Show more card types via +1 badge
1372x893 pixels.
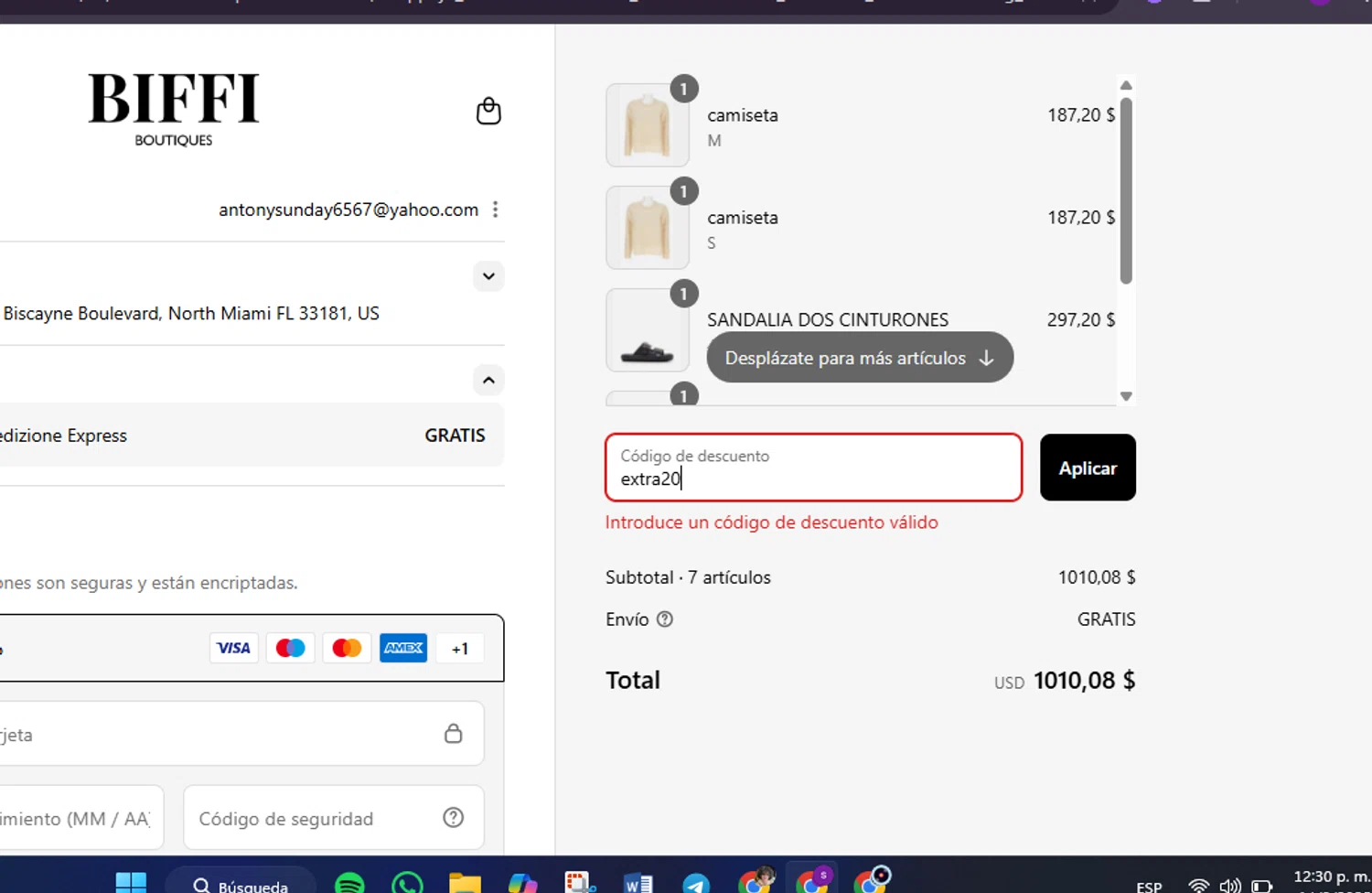point(460,648)
